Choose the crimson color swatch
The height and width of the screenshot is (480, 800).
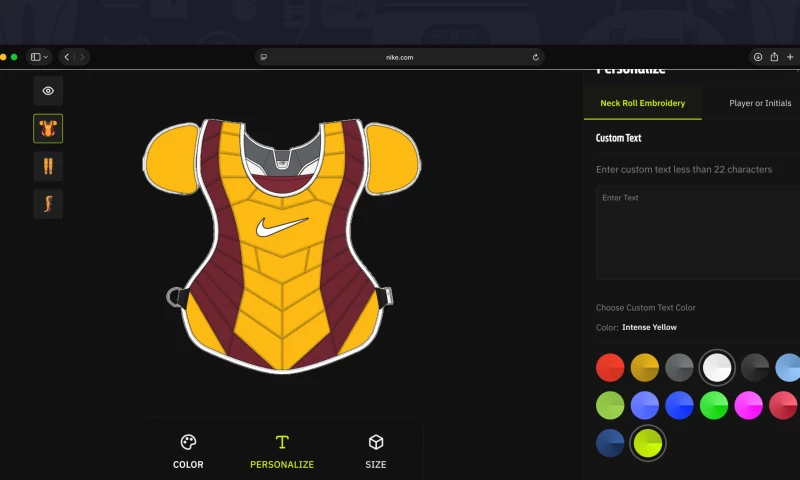[x=783, y=405]
